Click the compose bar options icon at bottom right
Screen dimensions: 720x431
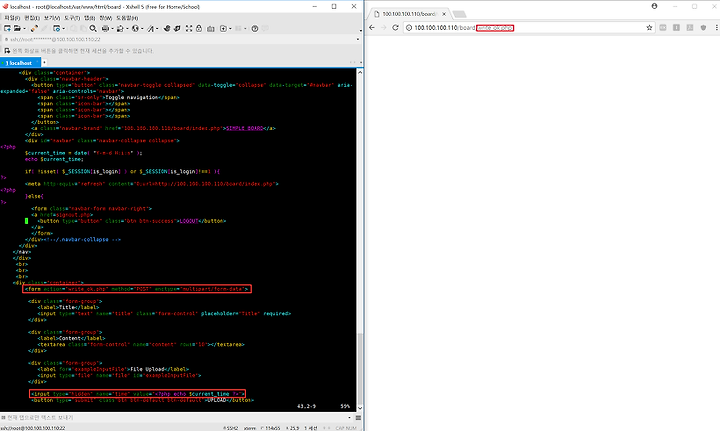(x=358, y=418)
